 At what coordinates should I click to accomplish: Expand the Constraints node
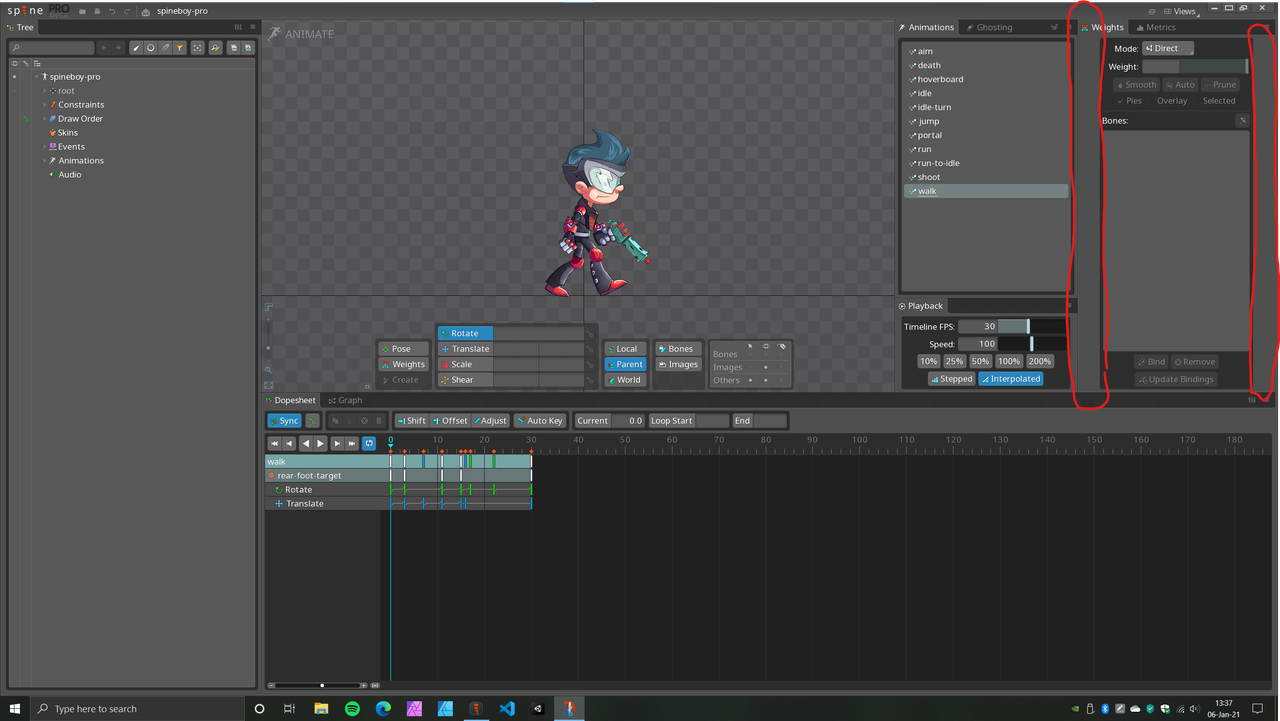(45, 105)
